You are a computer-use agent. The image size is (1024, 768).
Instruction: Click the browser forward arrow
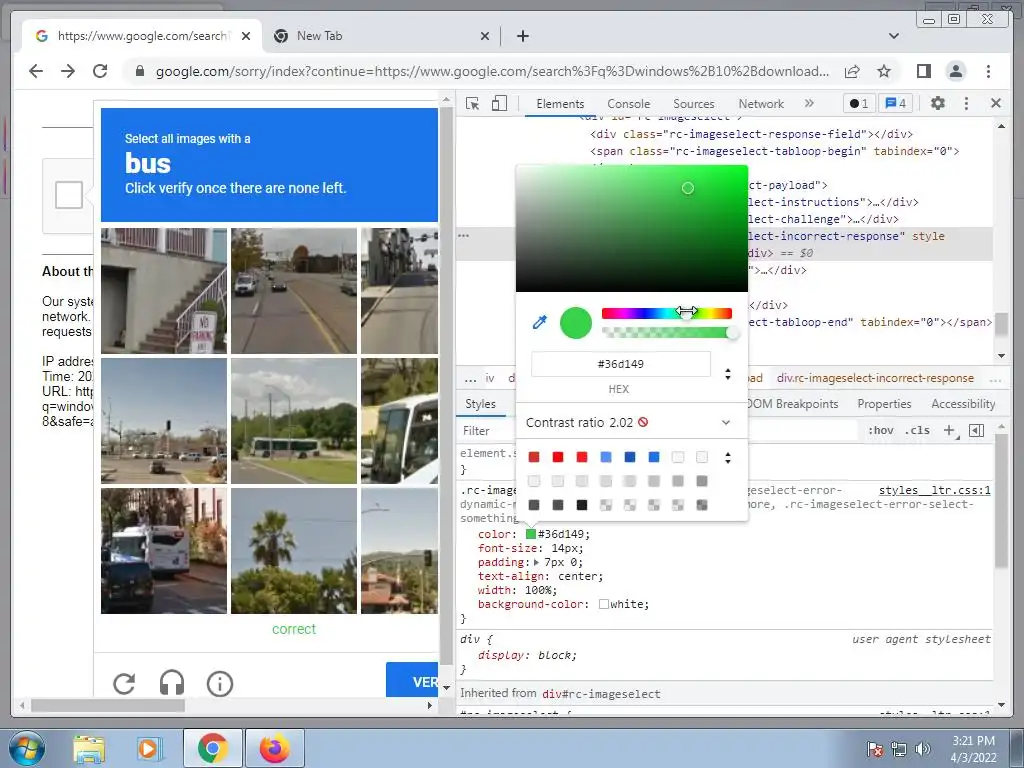68,71
